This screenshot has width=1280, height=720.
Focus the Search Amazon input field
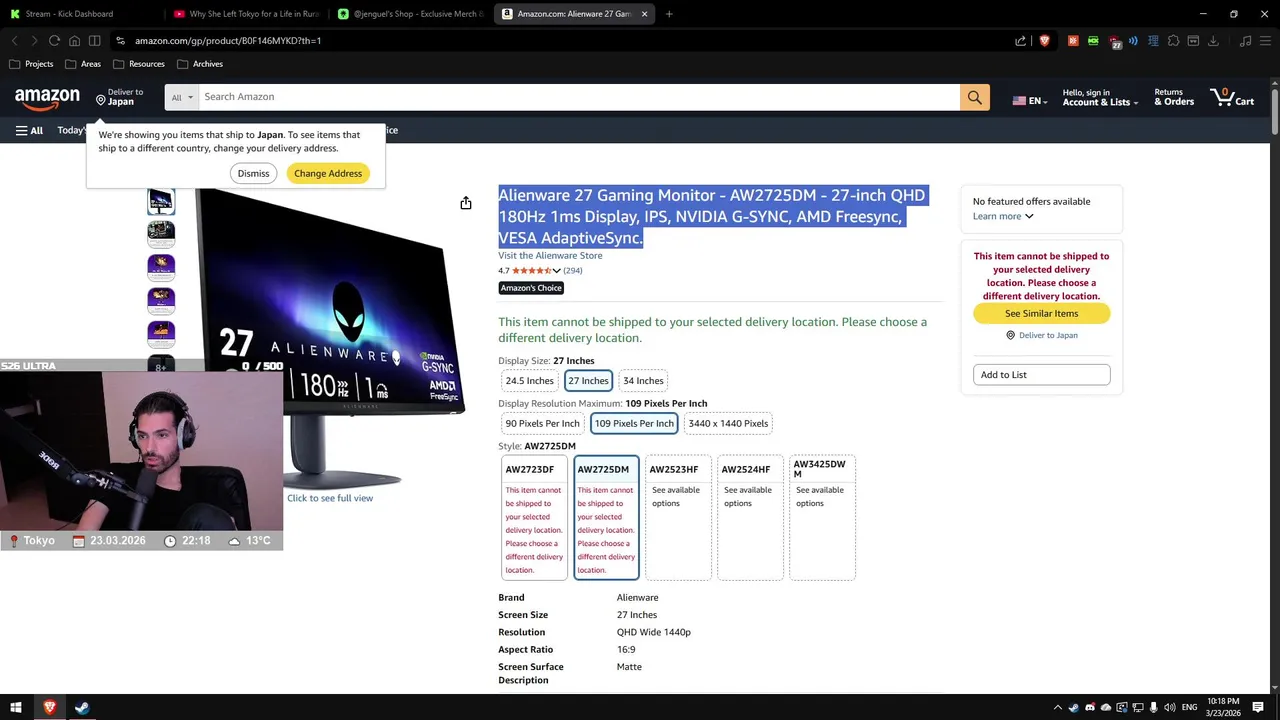click(x=579, y=97)
